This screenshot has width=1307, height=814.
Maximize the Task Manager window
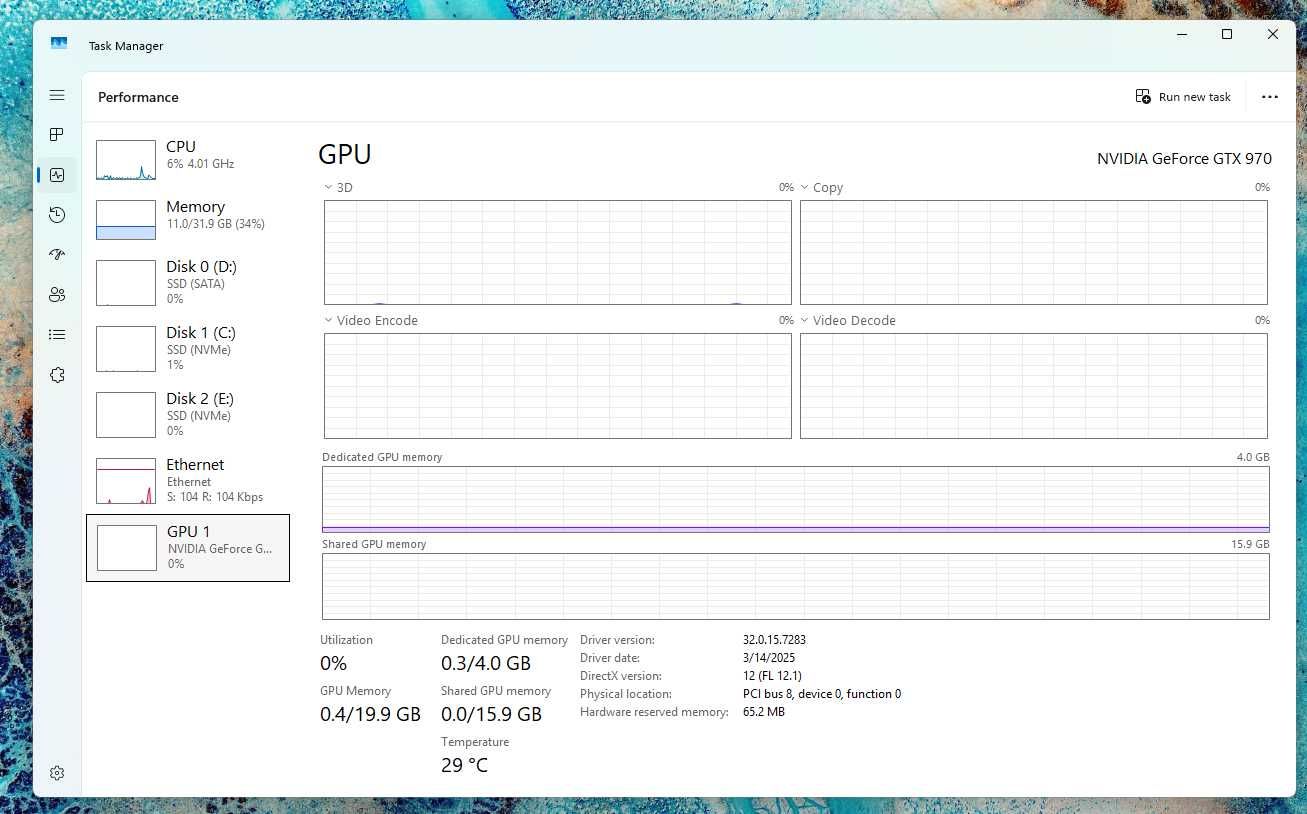(x=1227, y=34)
